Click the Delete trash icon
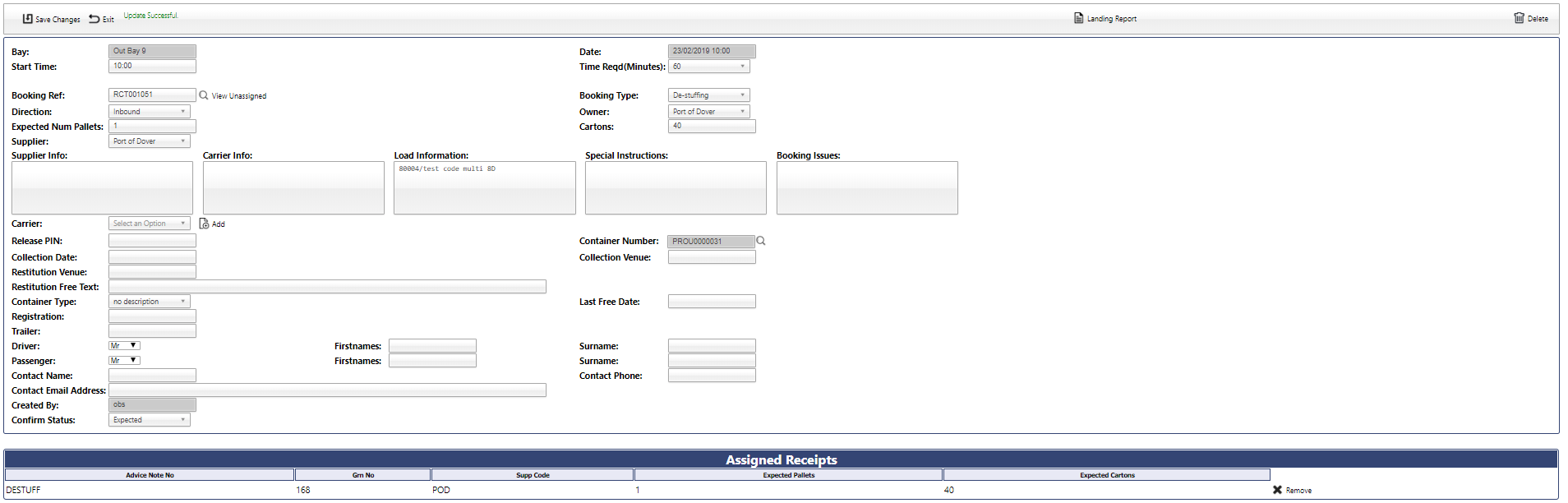The image size is (1568, 503). [1519, 18]
